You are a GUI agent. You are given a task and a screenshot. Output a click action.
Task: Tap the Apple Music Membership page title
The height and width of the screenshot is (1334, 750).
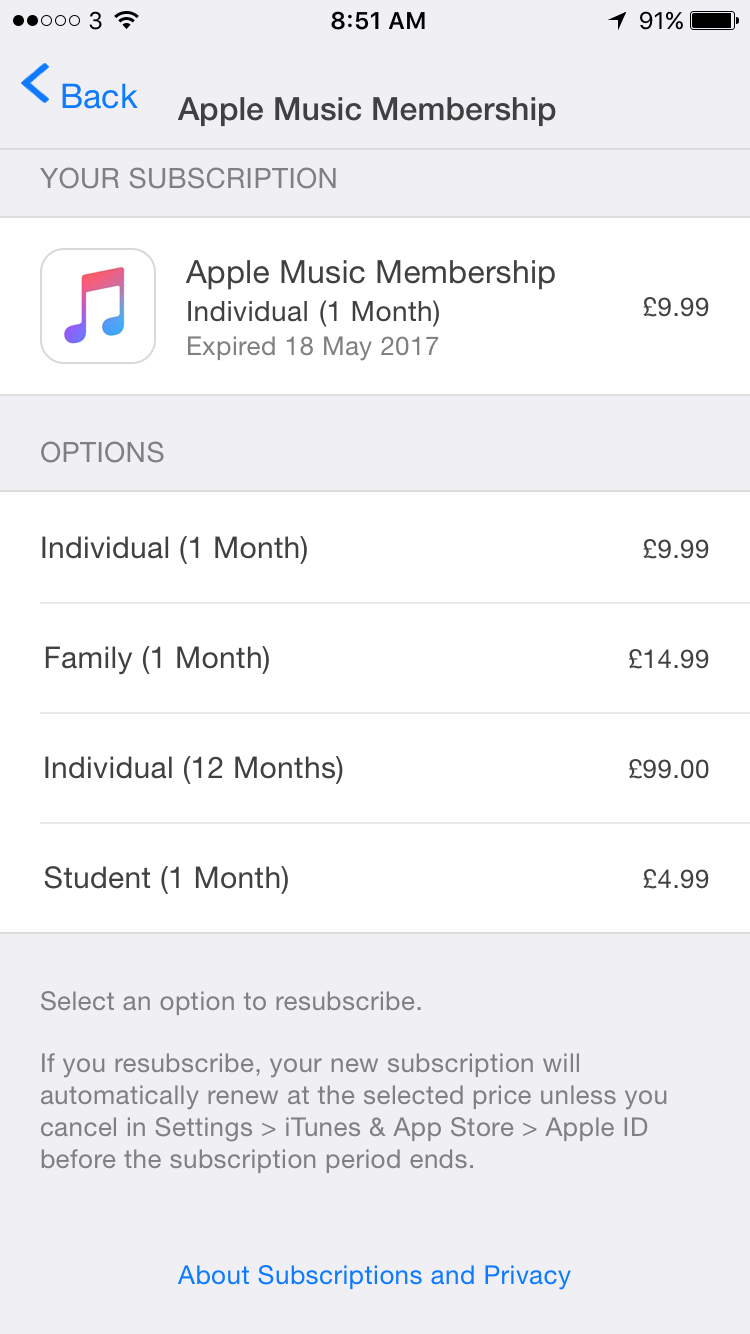[x=366, y=109]
